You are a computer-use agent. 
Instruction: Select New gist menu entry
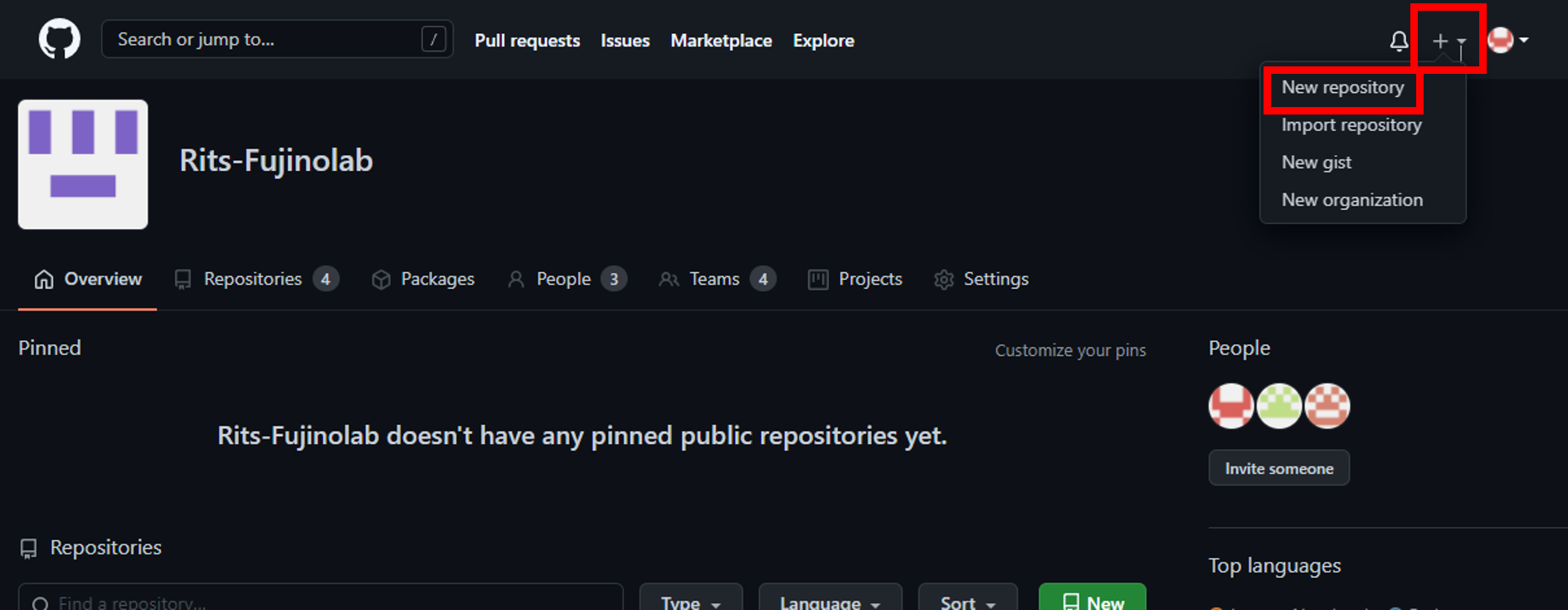tap(1316, 162)
